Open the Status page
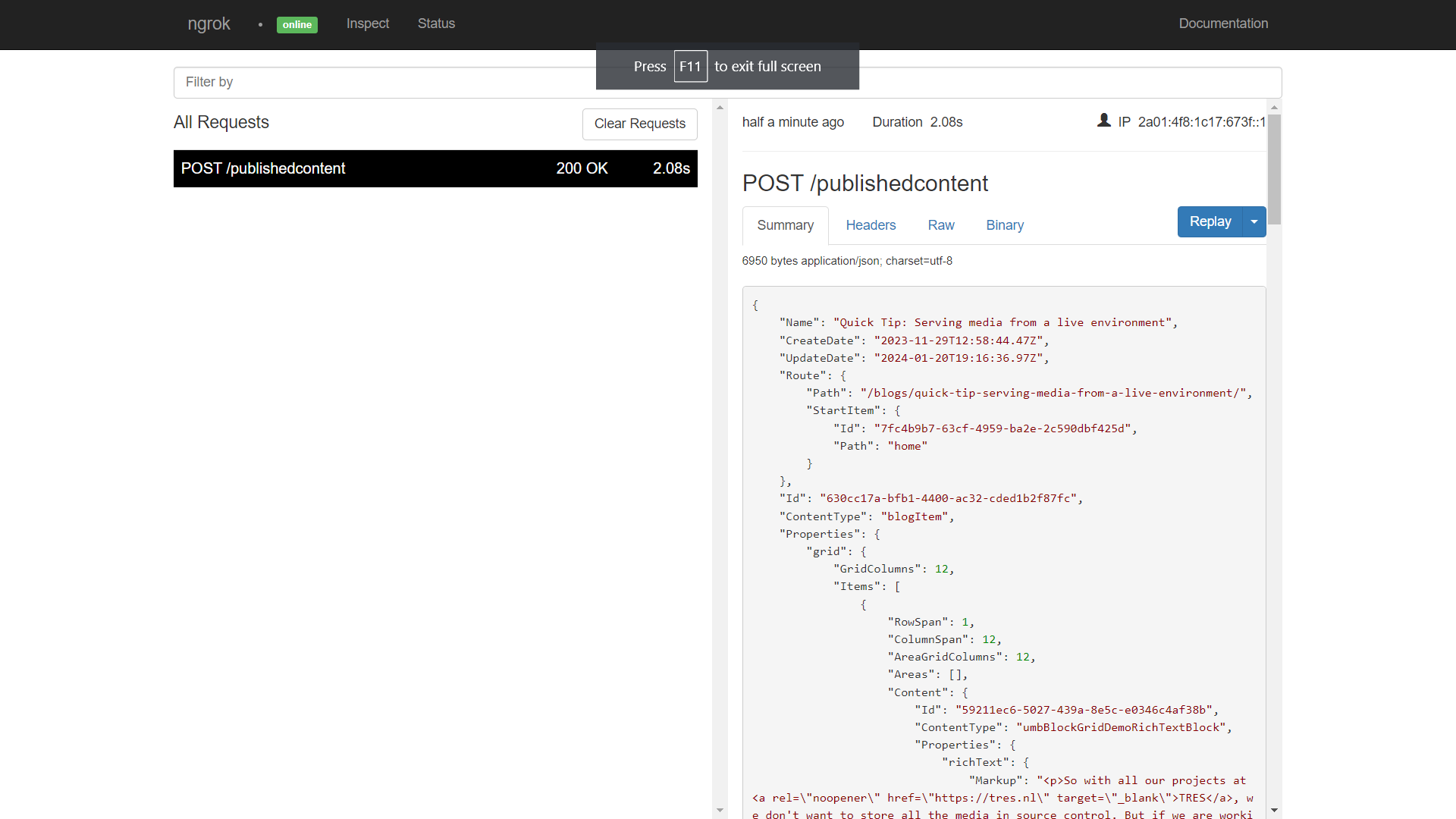The image size is (1456, 819). click(436, 24)
